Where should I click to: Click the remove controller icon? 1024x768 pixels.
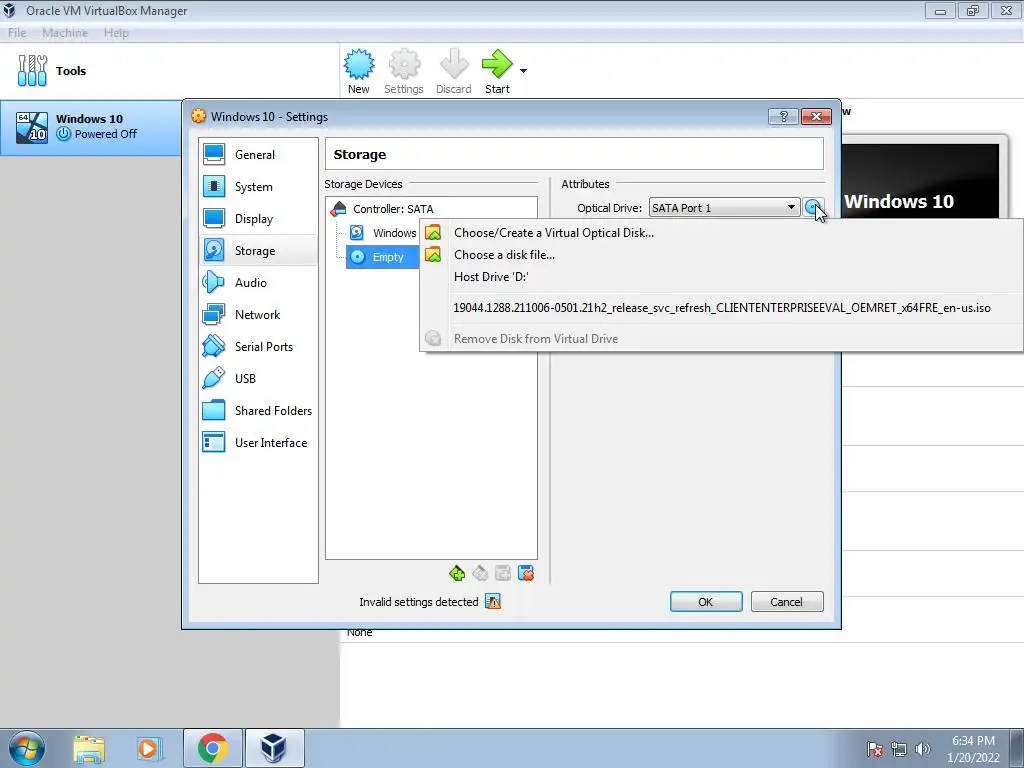(480, 573)
